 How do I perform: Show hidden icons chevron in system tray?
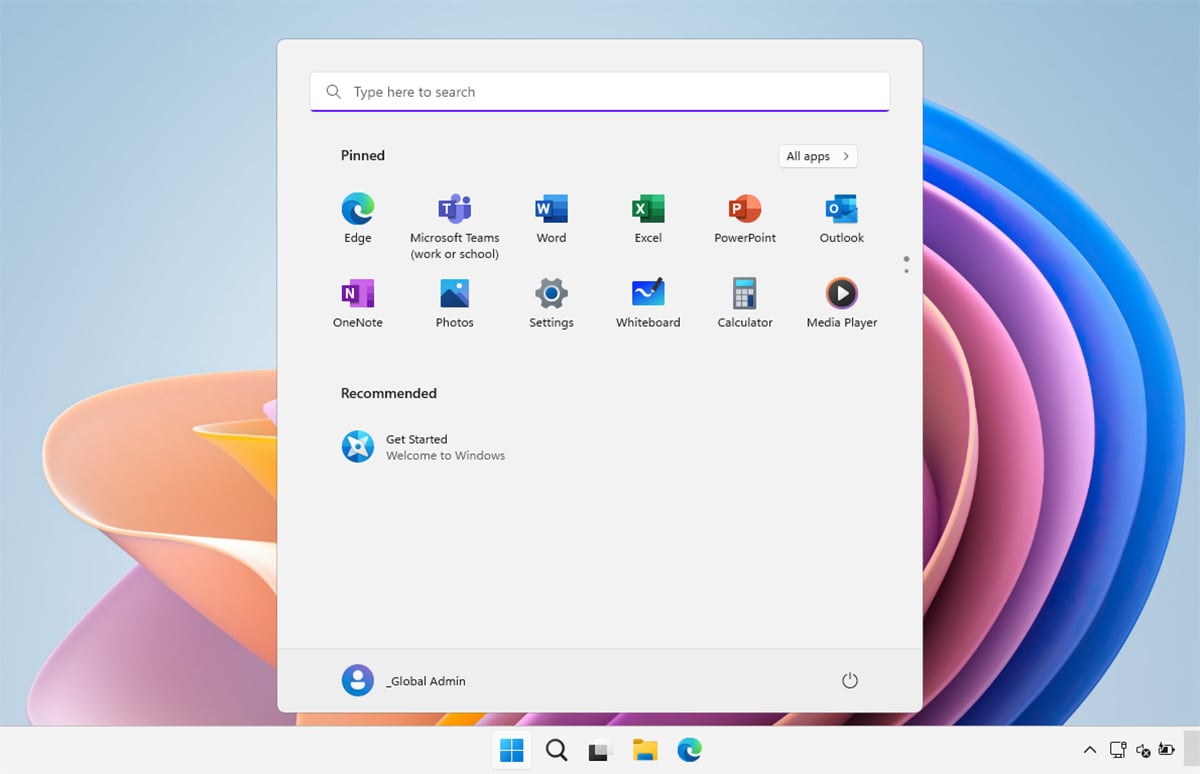click(x=1090, y=750)
